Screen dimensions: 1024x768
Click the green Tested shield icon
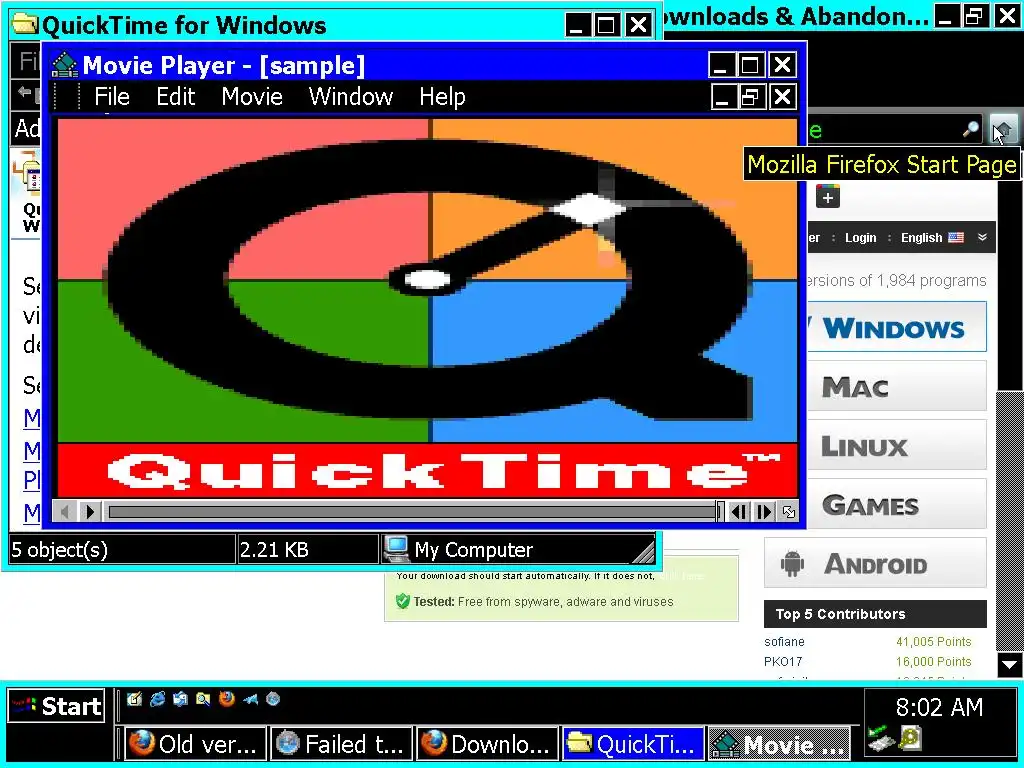pyautogui.click(x=403, y=601)
